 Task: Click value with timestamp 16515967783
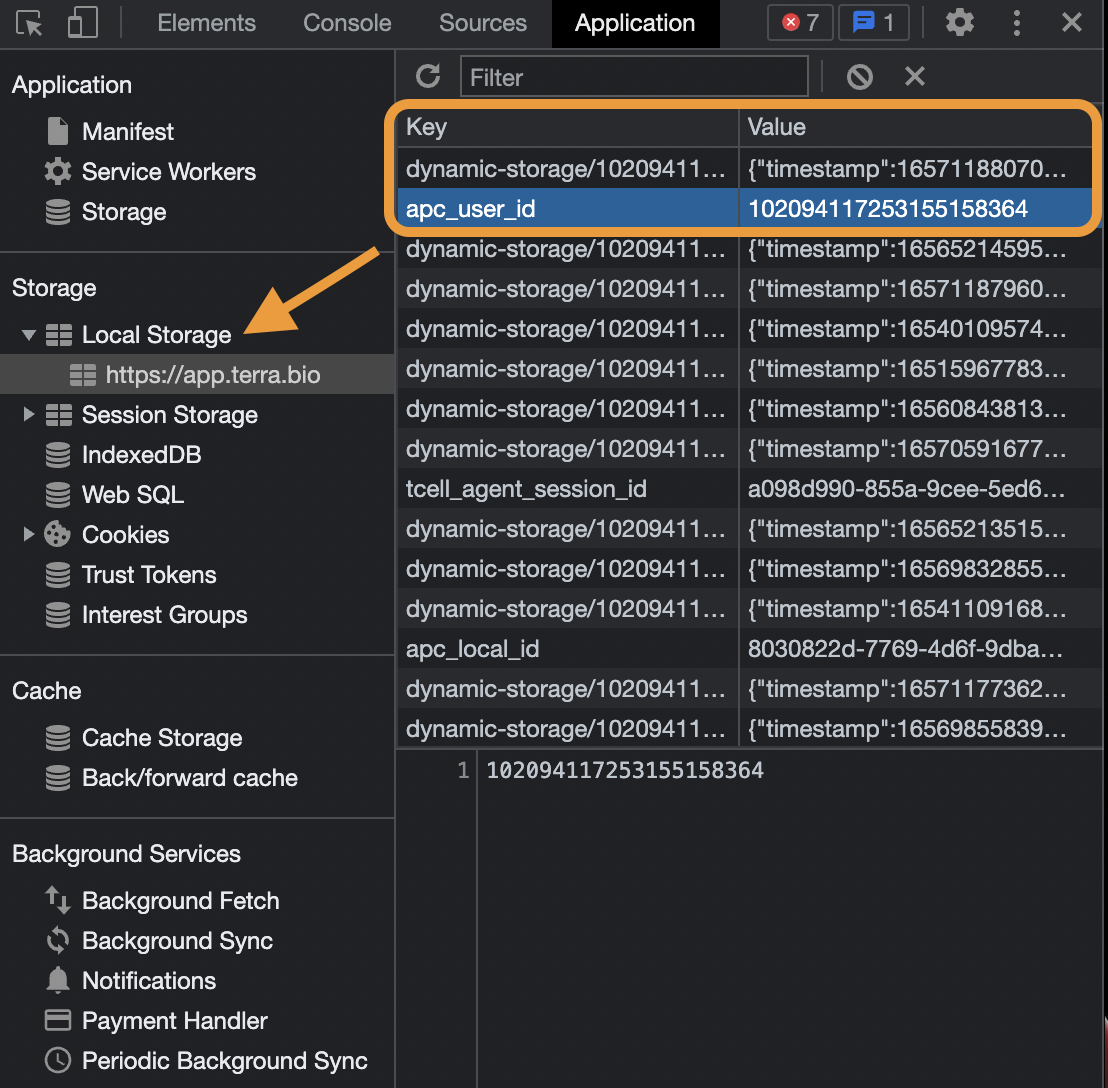tap(919, 369)
